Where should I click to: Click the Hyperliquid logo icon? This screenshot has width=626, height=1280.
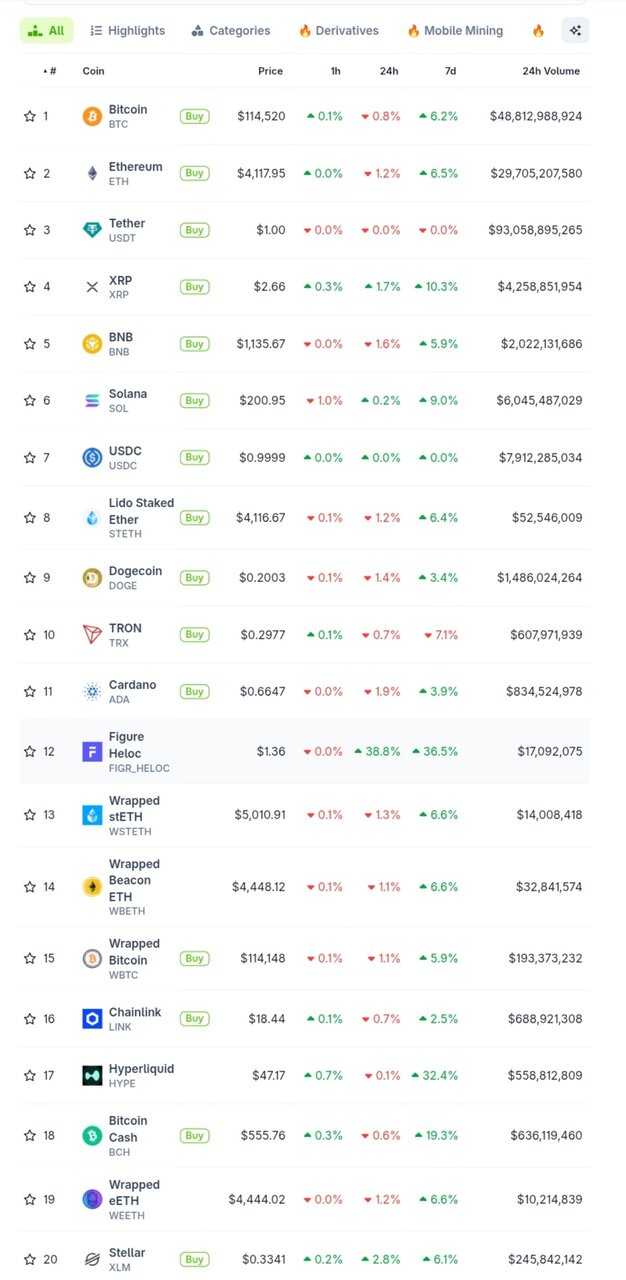coord(92,1076)
